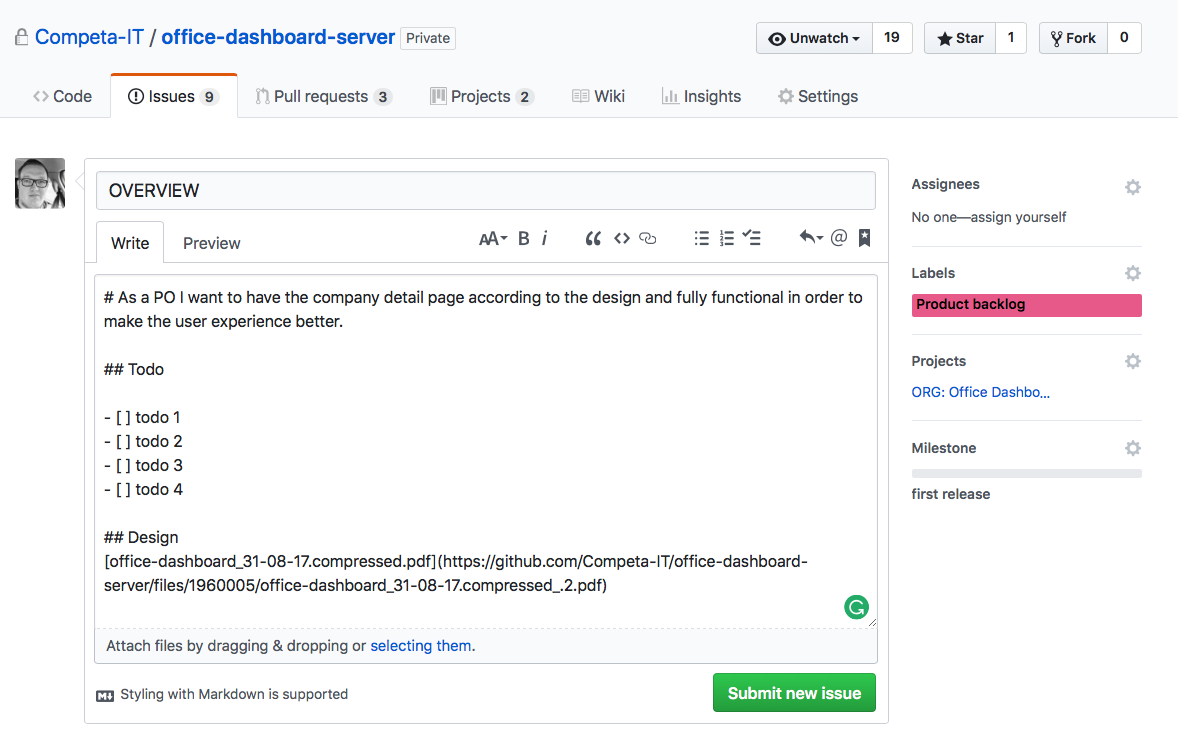Switch to the Preview tab
The image size is (1178, 756).
(212, 243)
